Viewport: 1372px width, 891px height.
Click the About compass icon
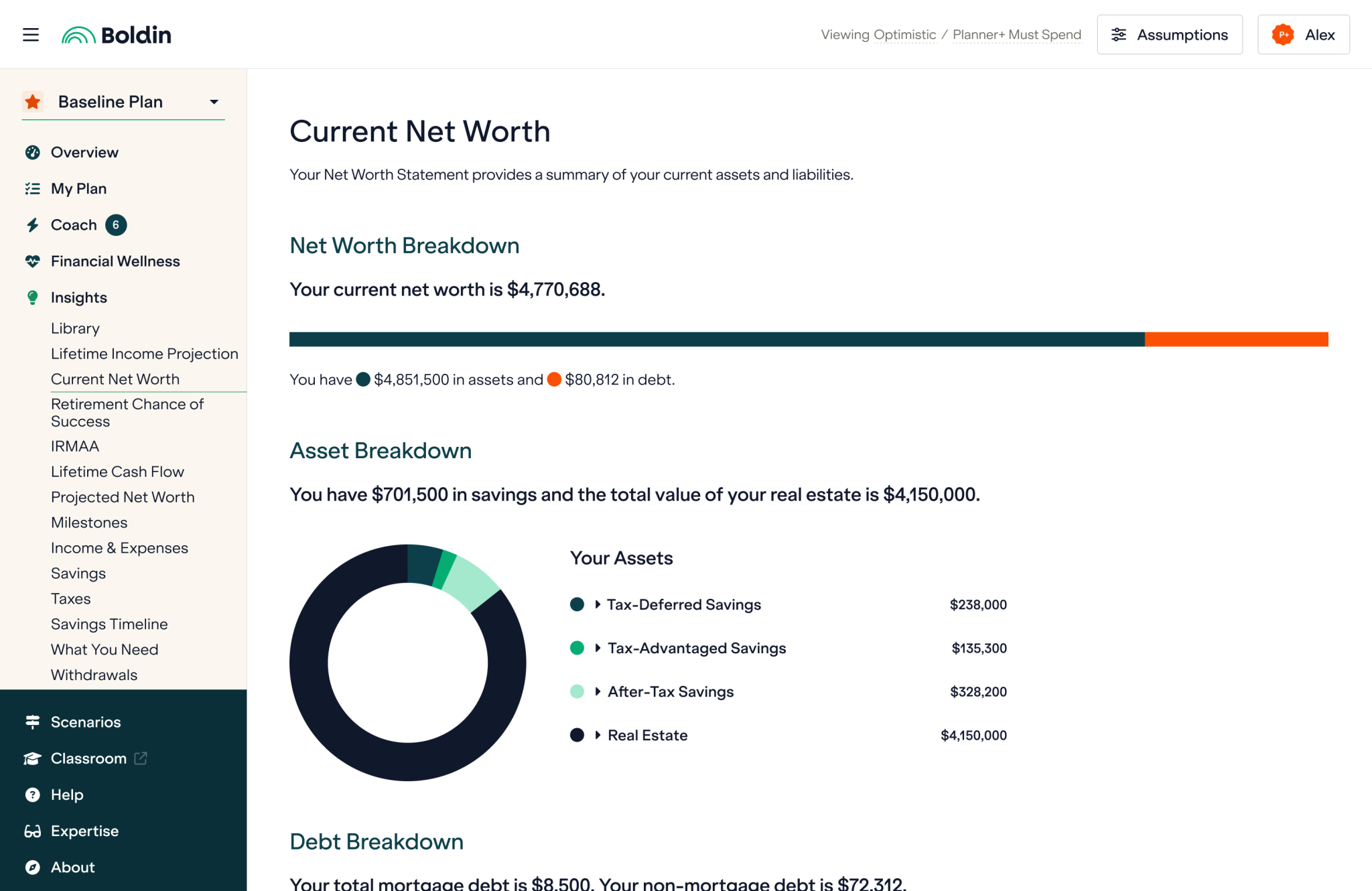pyautogui.click(x=32, y=868)
